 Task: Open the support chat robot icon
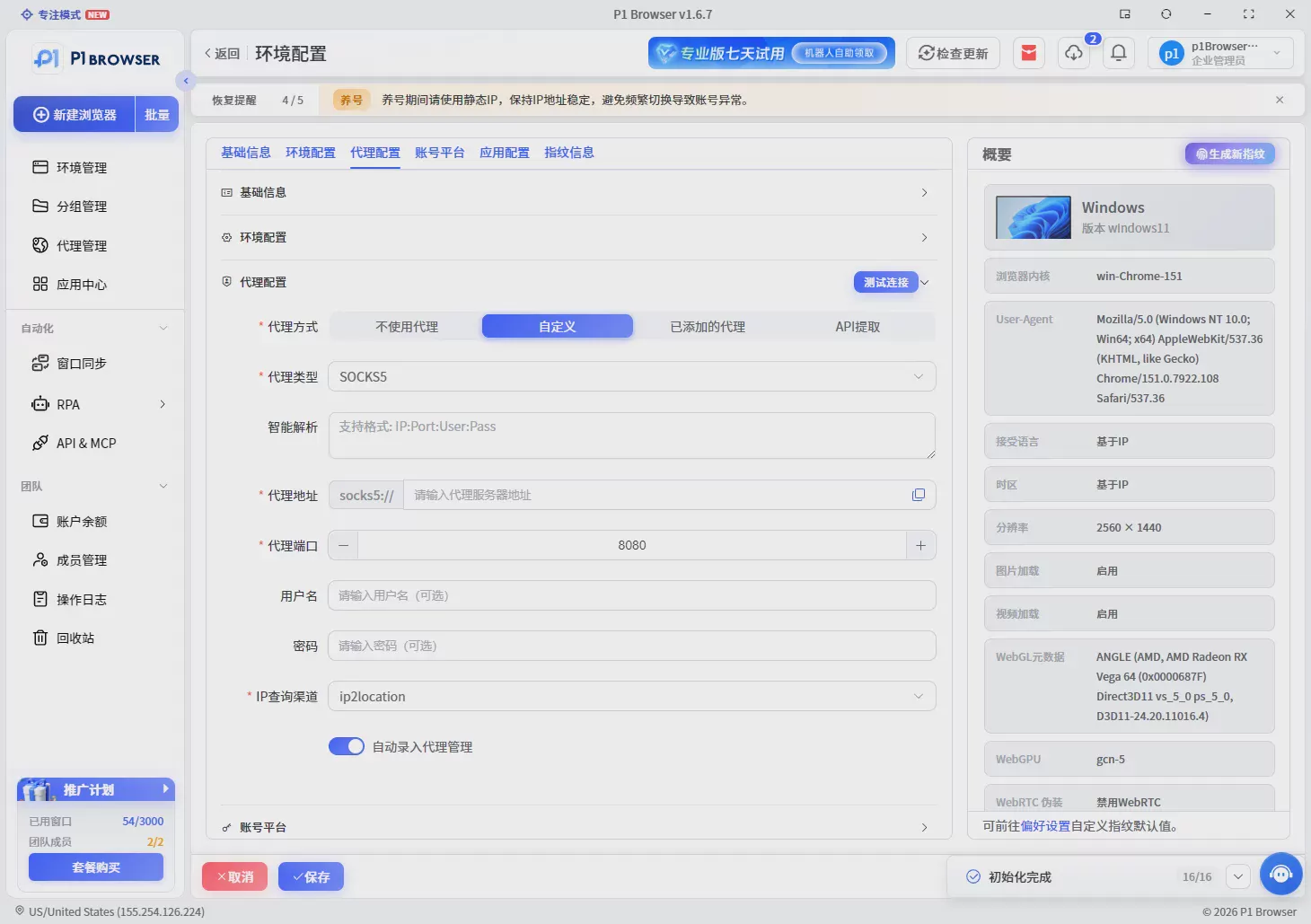(x=1281, y=874)
